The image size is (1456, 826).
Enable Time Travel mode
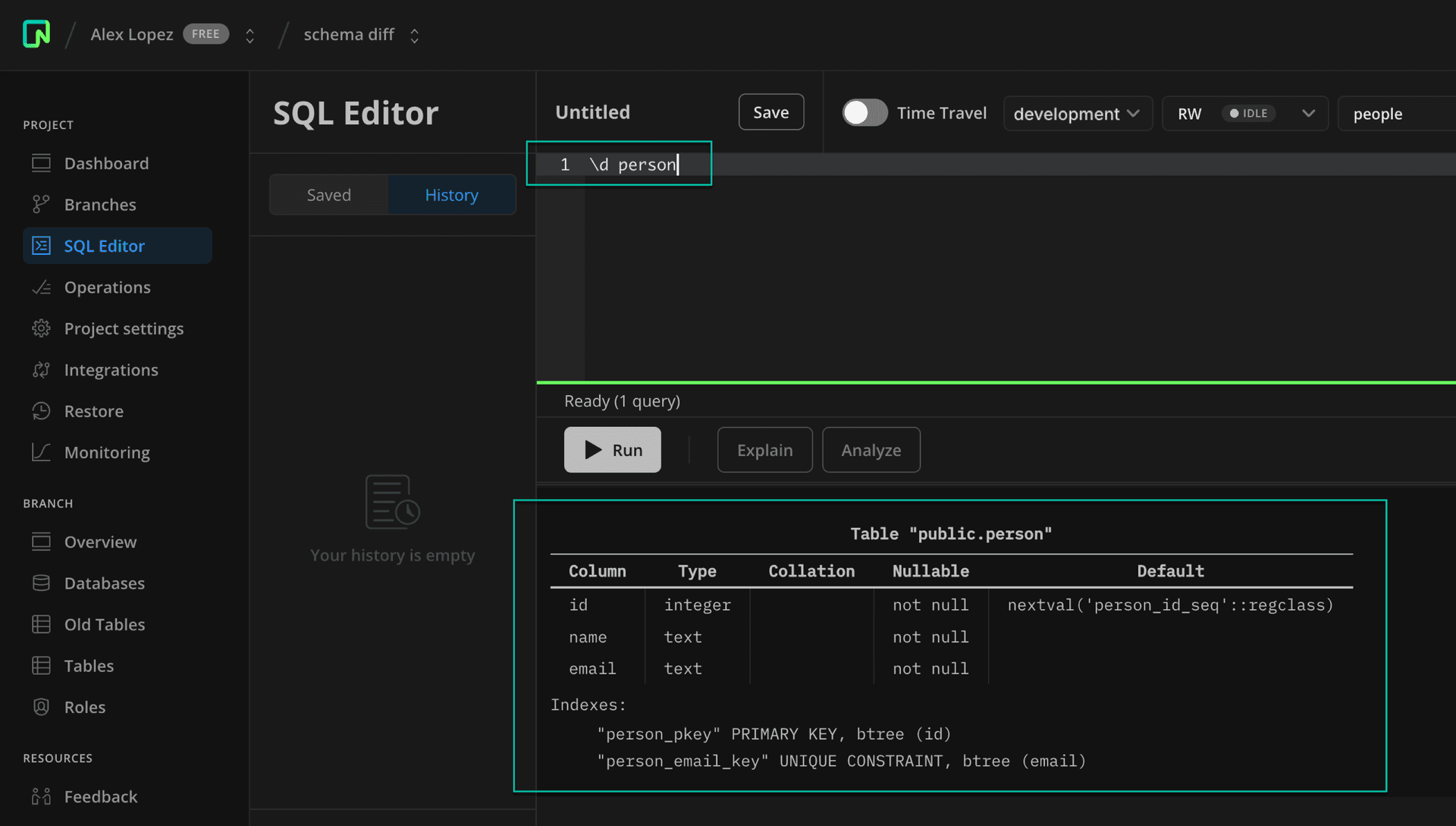click(864, 112)
